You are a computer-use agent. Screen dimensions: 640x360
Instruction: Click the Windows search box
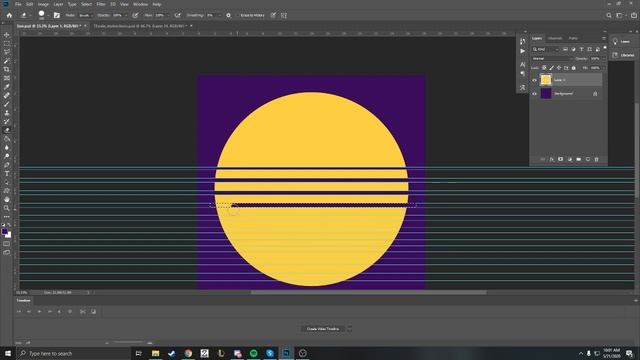73,353
